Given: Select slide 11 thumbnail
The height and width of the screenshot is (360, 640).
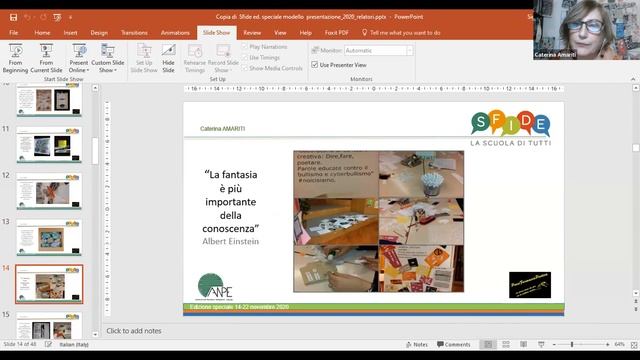Looking at the screenshot, I should [49, 144].
